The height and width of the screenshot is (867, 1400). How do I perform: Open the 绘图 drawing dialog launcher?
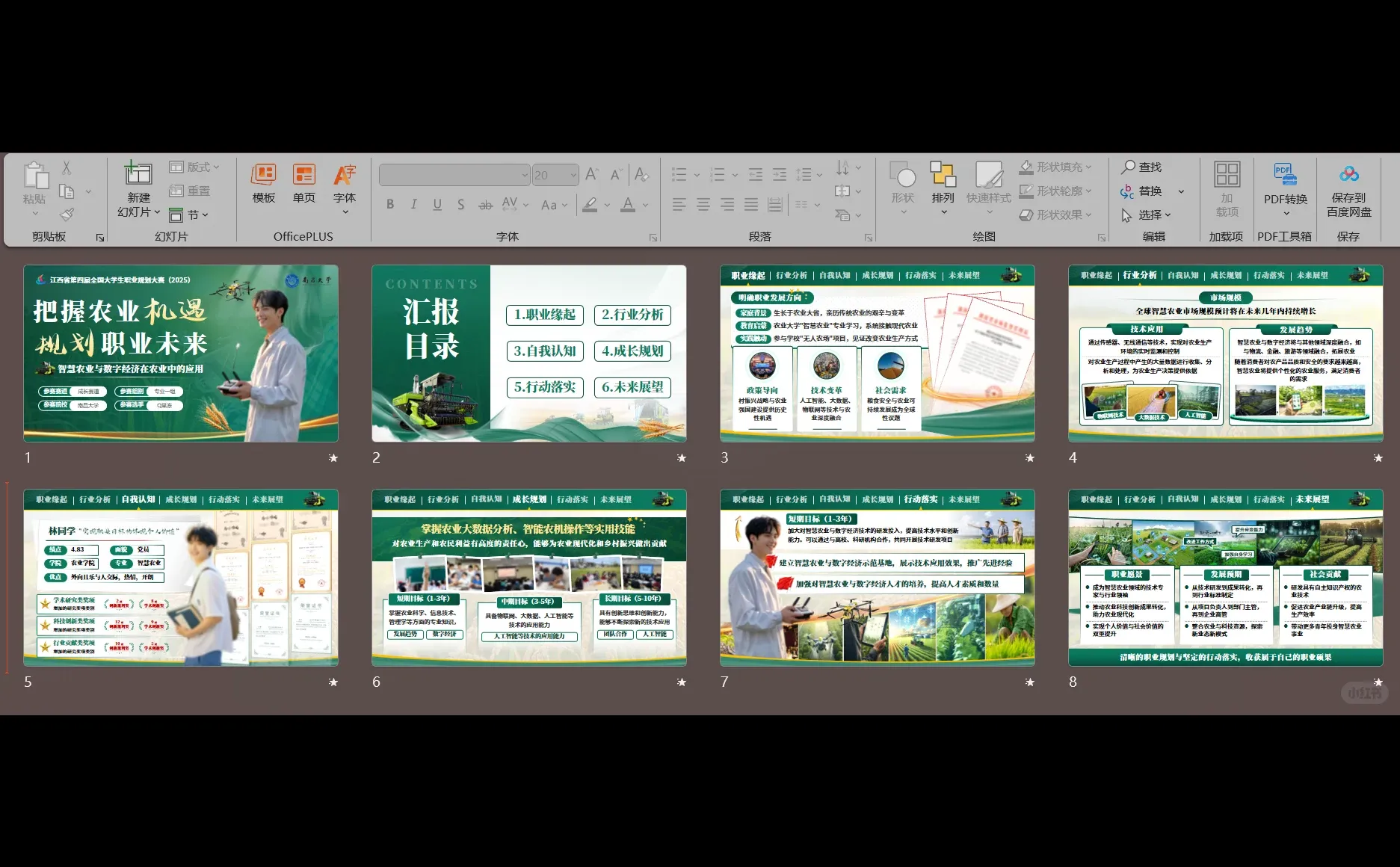[x=1102, y=238]
